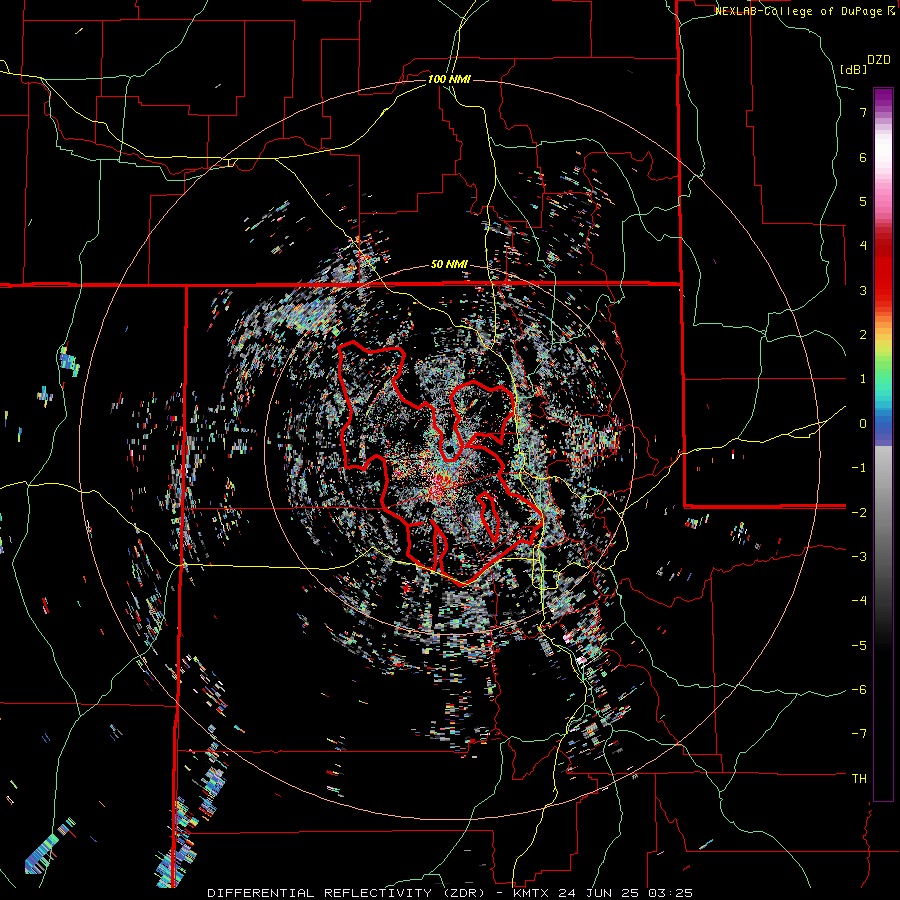Click the "-3" tick label on scale
The image size is (900, 900).
coord(859,557)
